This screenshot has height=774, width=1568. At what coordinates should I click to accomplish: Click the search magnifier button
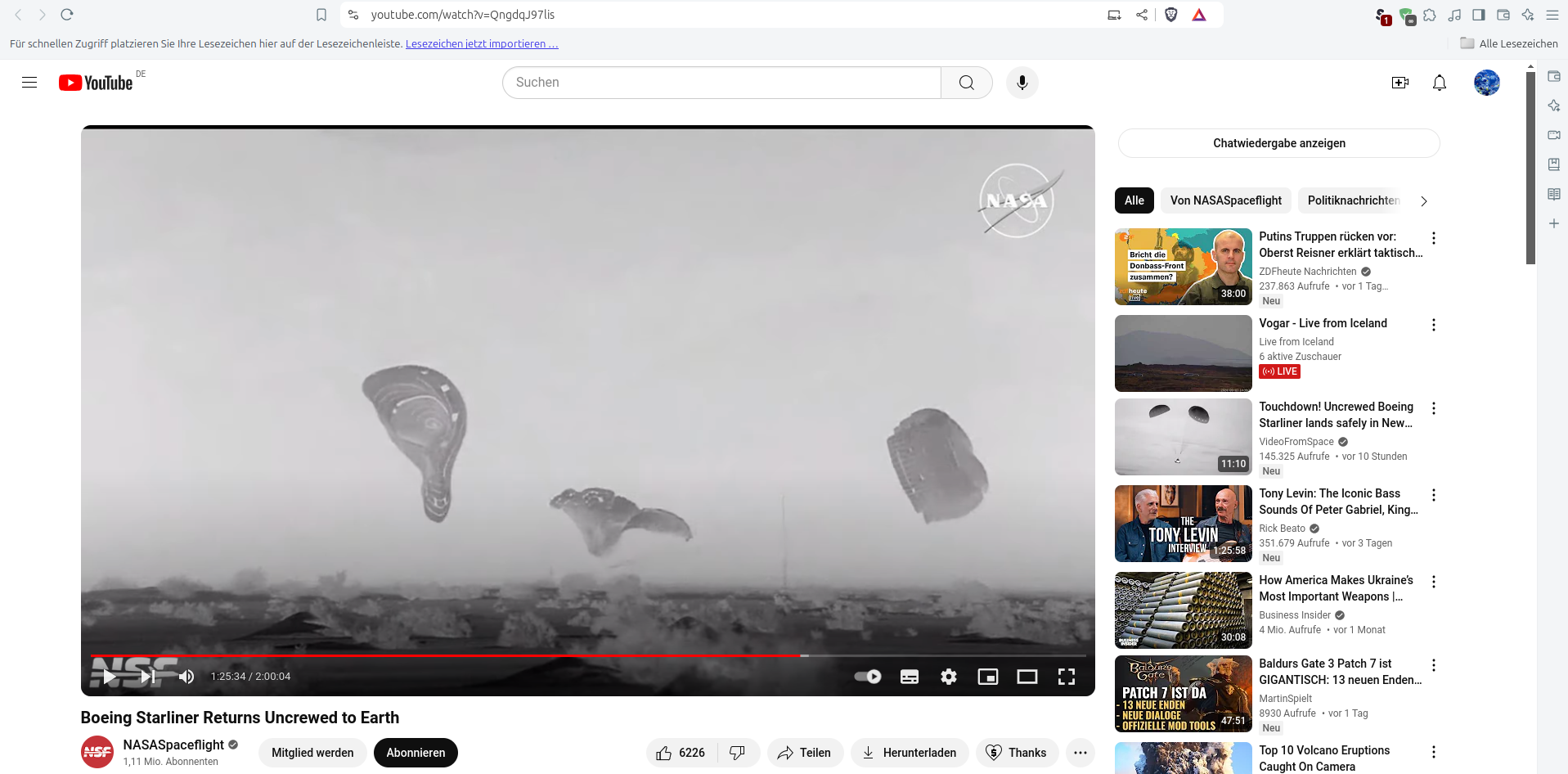(x=967, y=83)
